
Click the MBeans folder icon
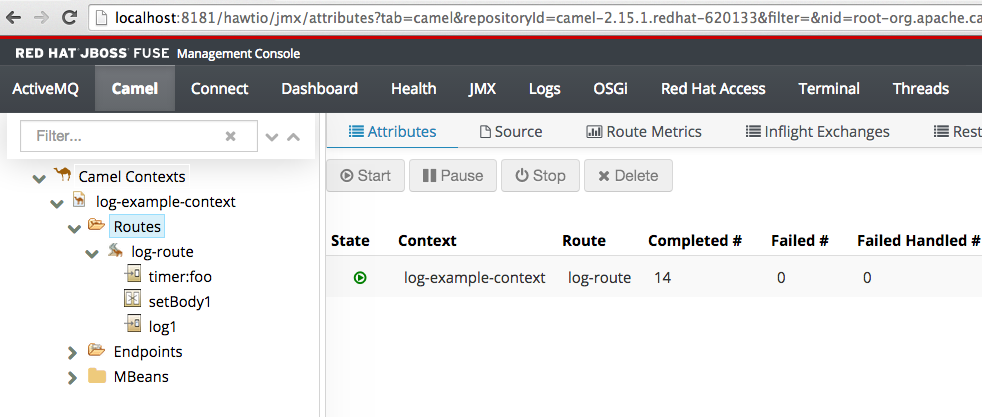pyautogui.click(x=96, y=376)
